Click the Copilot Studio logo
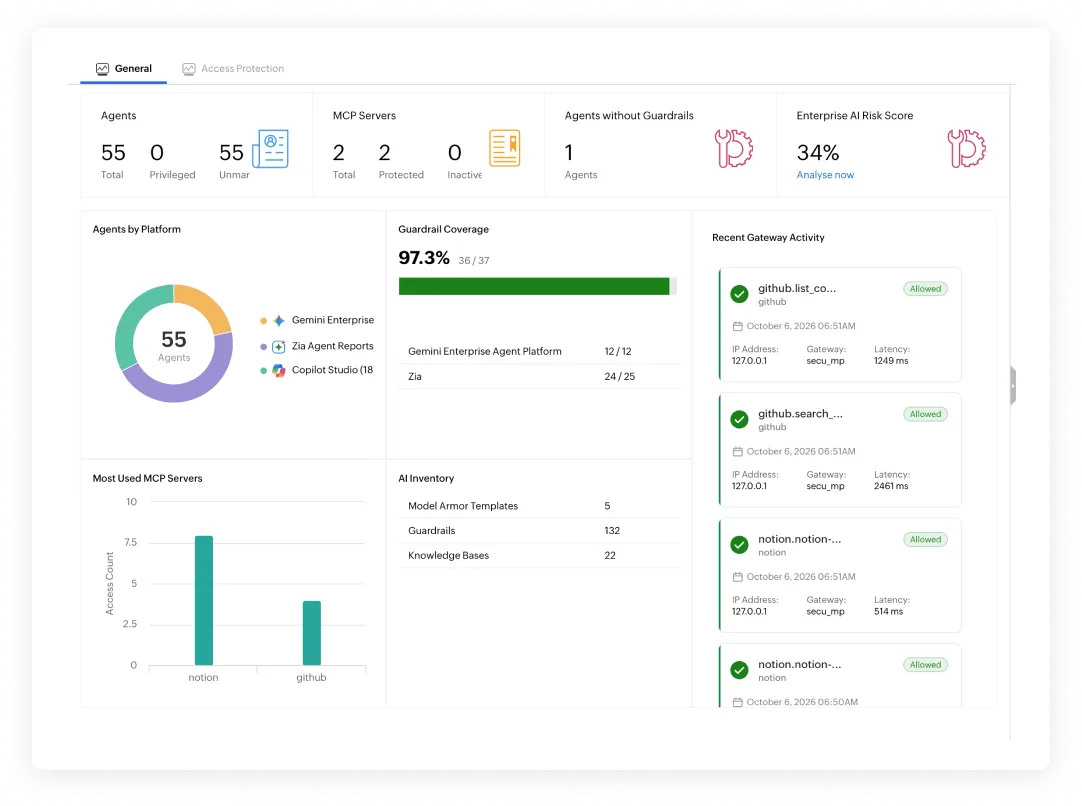 (x=279, y=371)
